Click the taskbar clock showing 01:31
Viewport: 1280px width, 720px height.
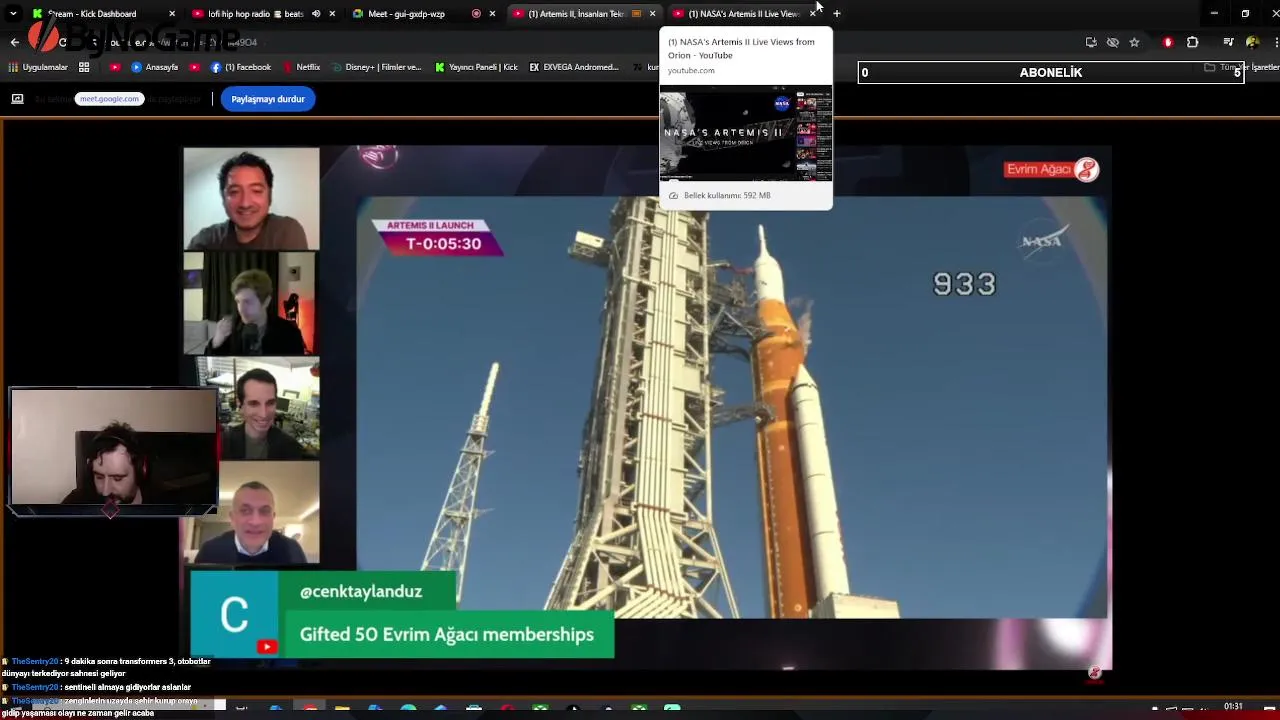coord(1233,707)
